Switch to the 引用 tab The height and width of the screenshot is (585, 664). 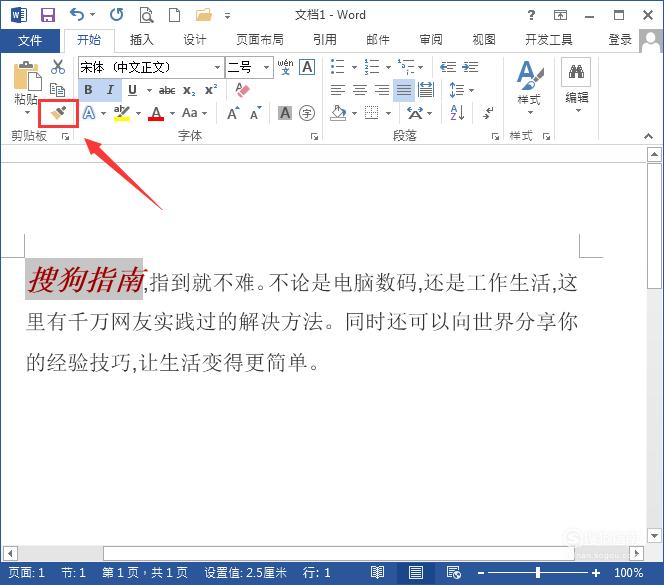[x=325, y=40]
